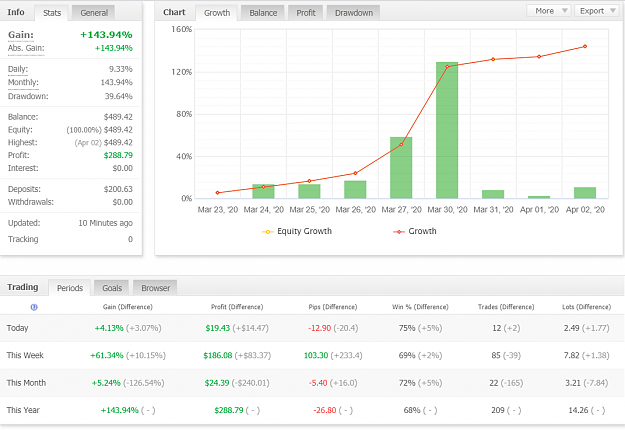Viewport: 625px width, 430px height.
Task: Click the Apr 01, '20 growth data point
Action: point(539,57)
